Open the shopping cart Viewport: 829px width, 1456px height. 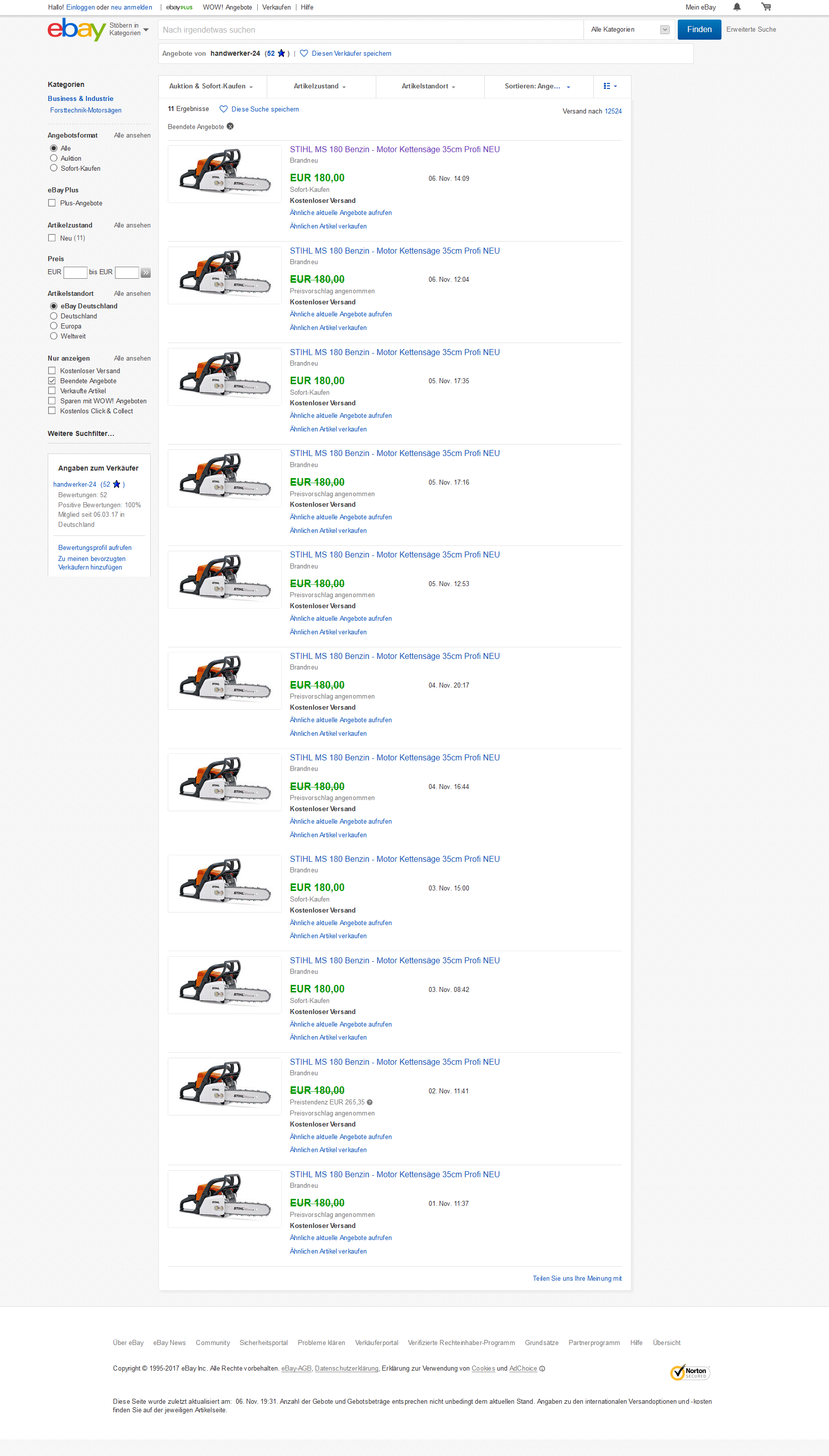coord(766,8)
